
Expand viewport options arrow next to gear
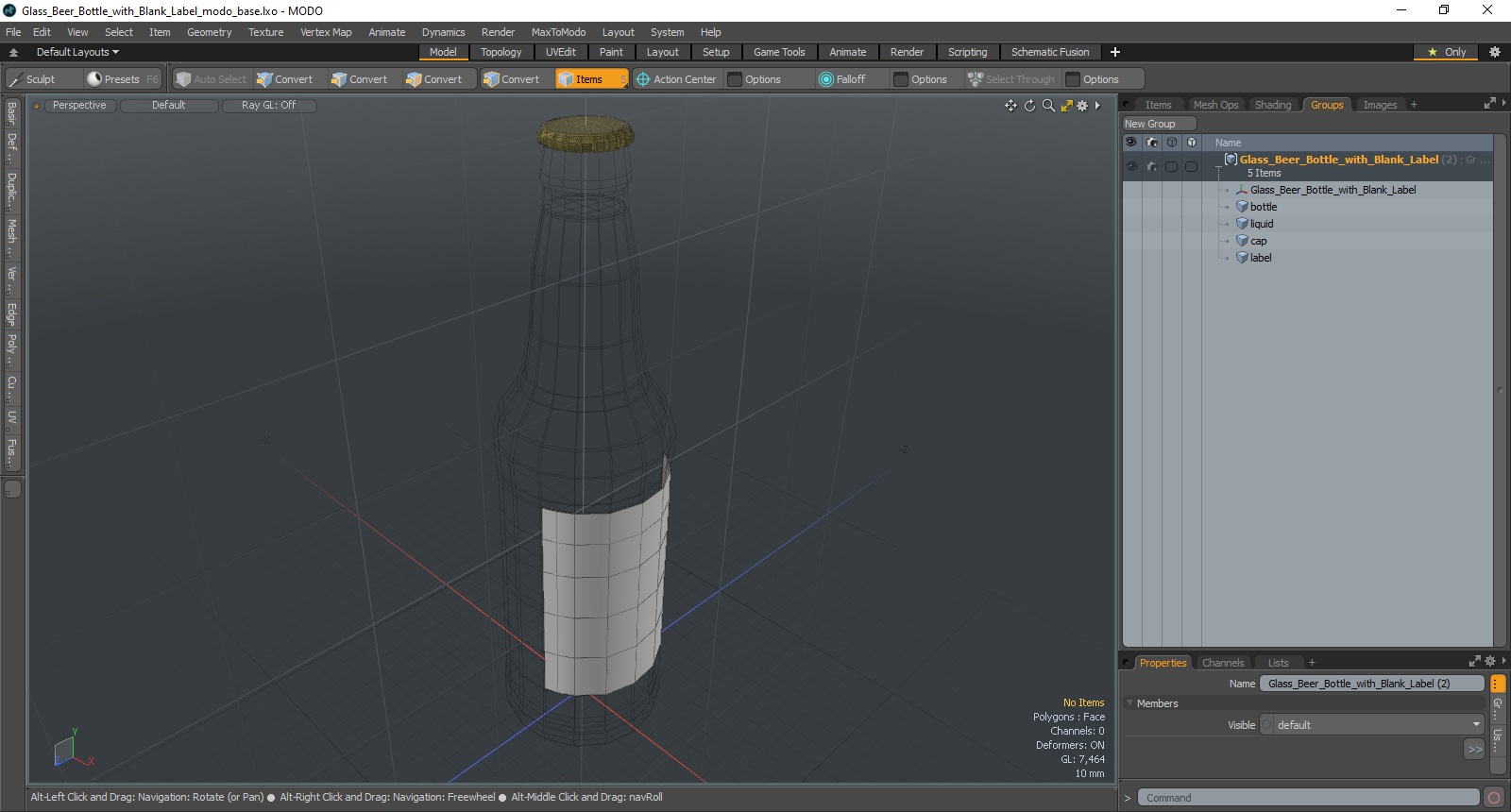tap(1097, 106)
